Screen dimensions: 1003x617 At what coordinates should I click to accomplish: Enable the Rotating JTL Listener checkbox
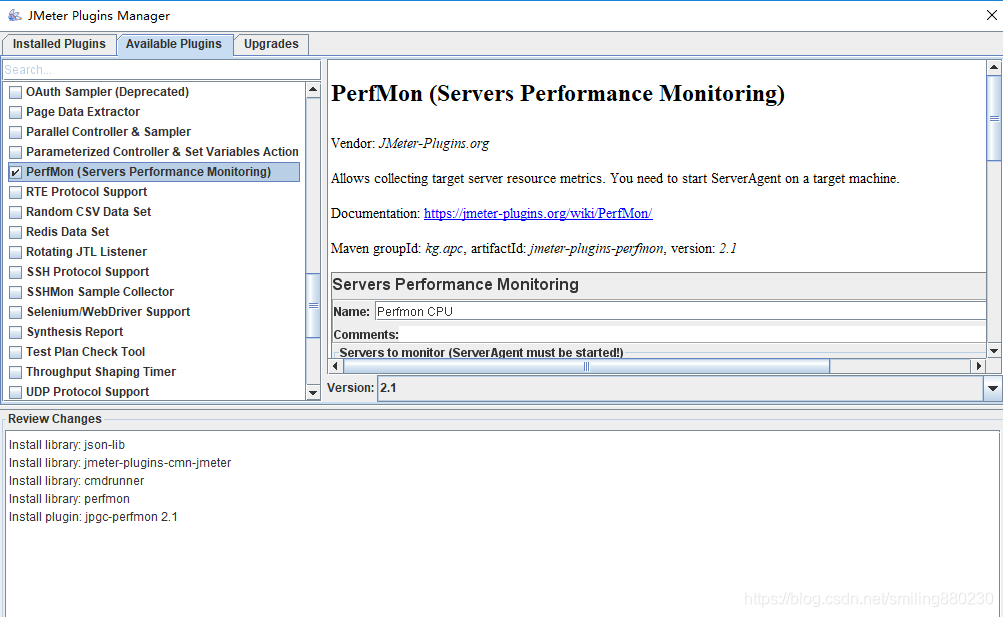[x=15, y=252]
